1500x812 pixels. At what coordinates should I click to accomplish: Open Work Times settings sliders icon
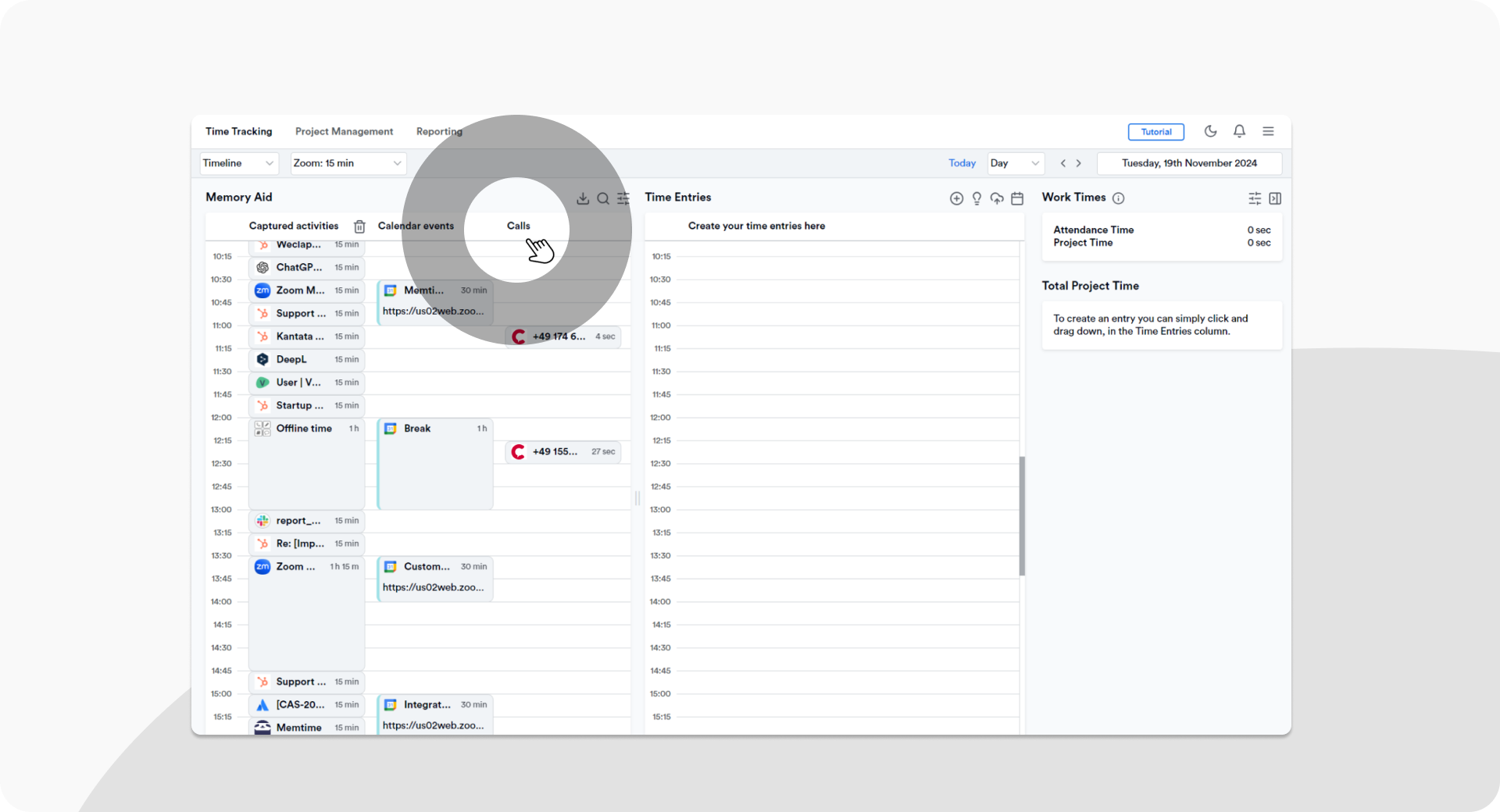tap(1255, 198)
